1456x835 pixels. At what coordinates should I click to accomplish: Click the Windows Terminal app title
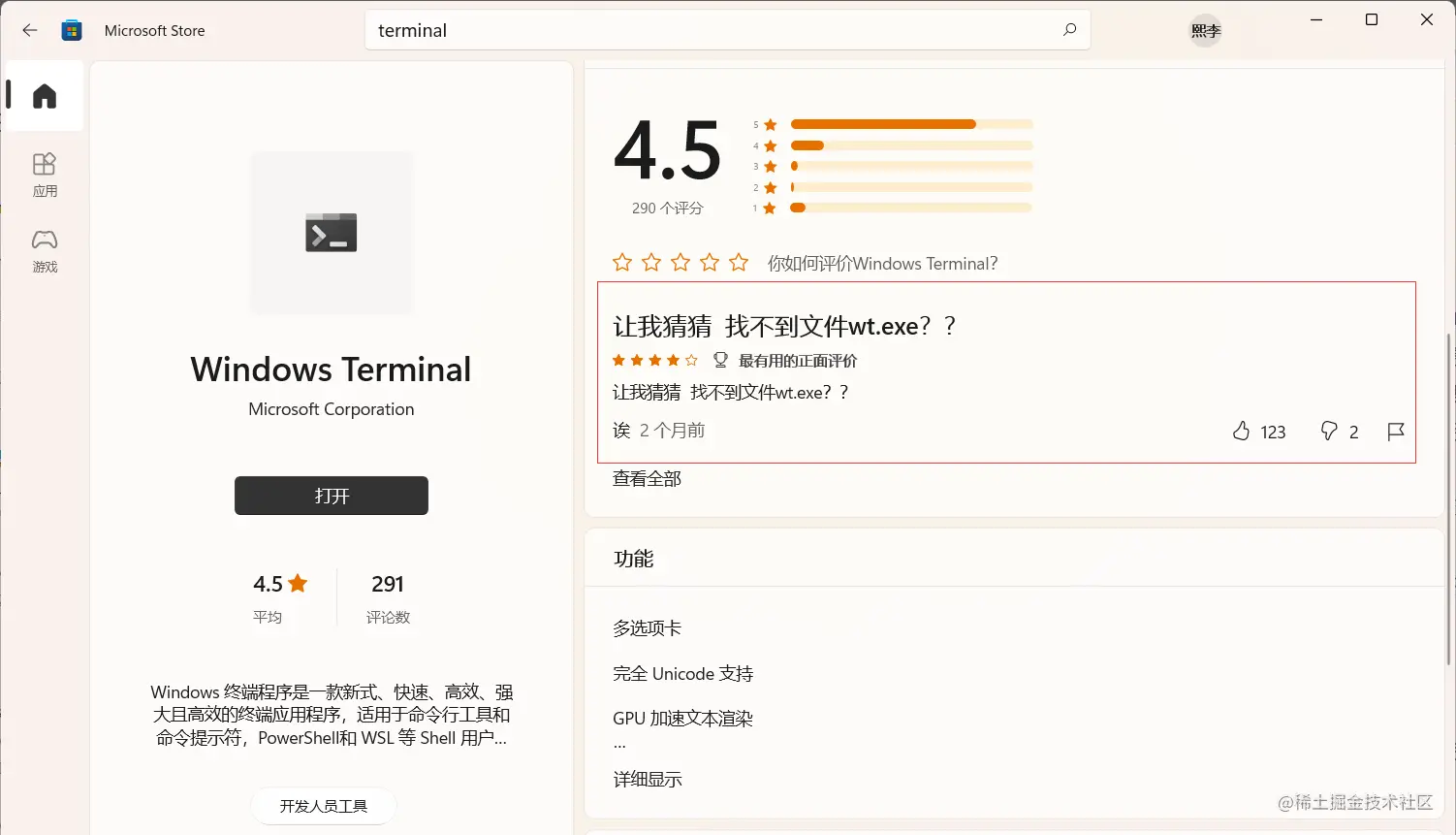pos(332,369)
